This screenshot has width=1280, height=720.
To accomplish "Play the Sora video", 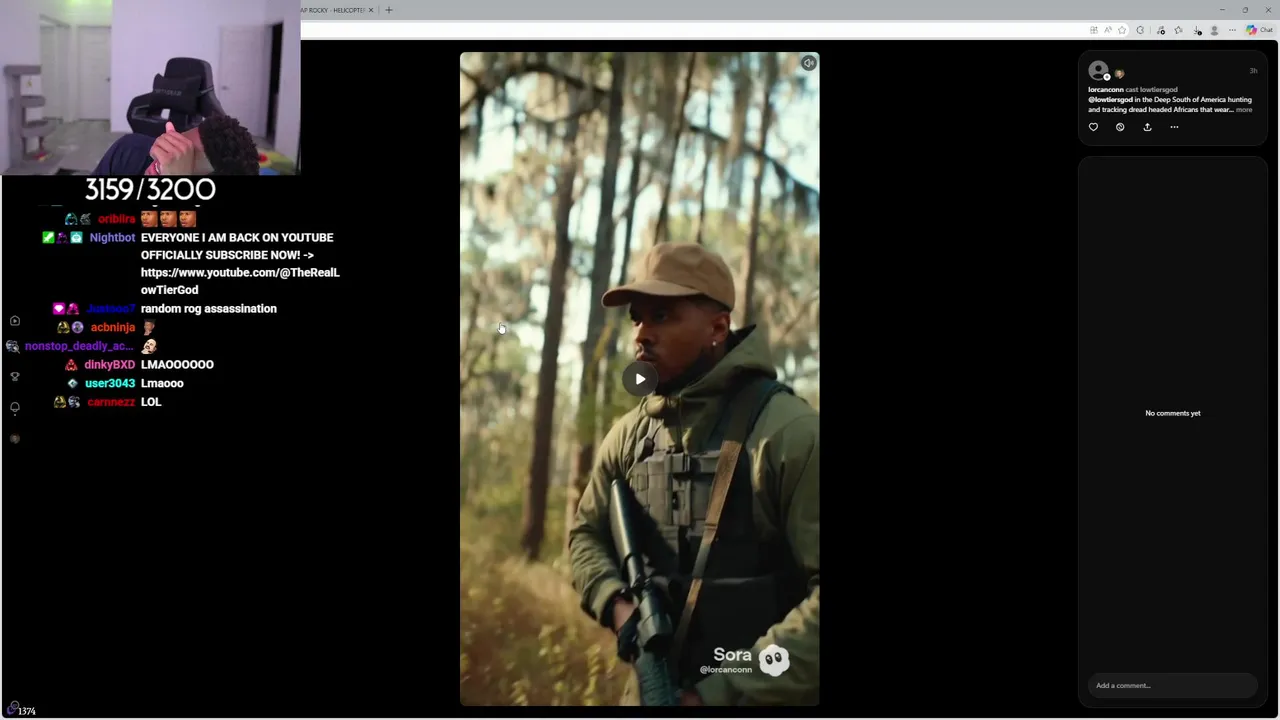I will 640,379.
